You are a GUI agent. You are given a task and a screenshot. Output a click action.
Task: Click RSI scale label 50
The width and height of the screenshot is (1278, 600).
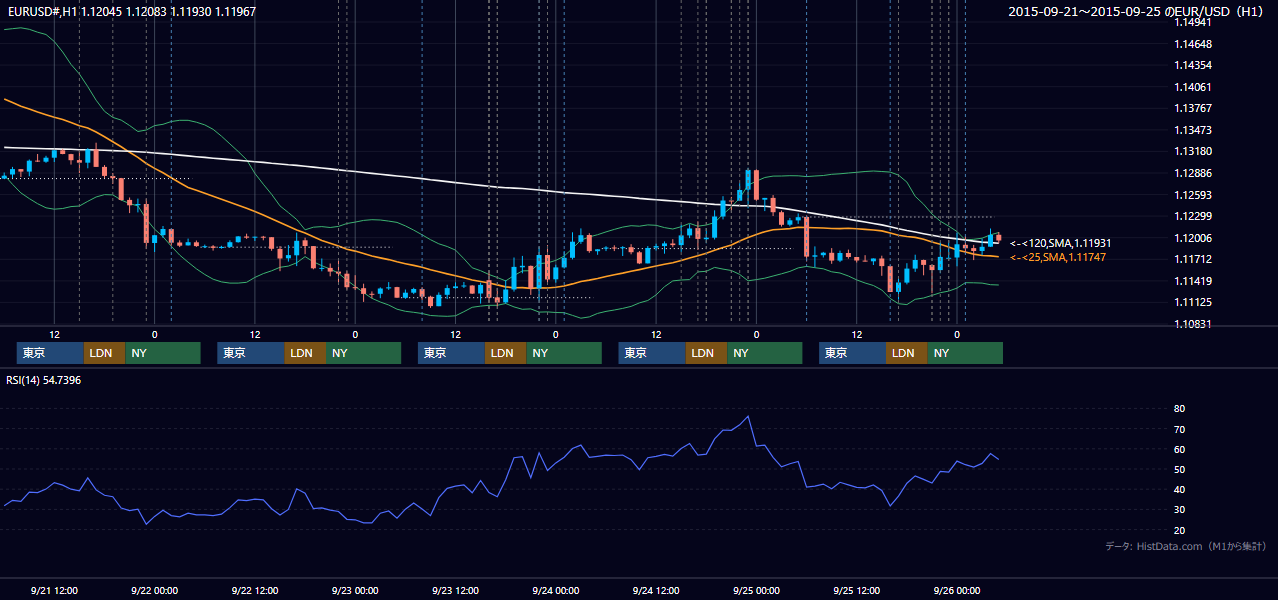[1180, 469]
